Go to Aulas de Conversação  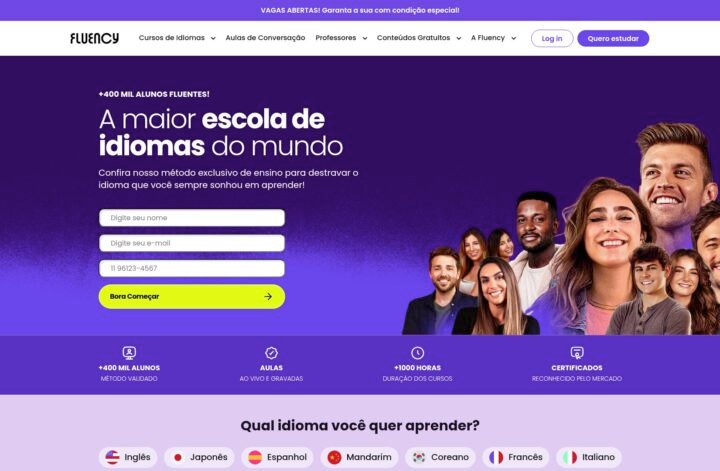click(x=265, y=38)
